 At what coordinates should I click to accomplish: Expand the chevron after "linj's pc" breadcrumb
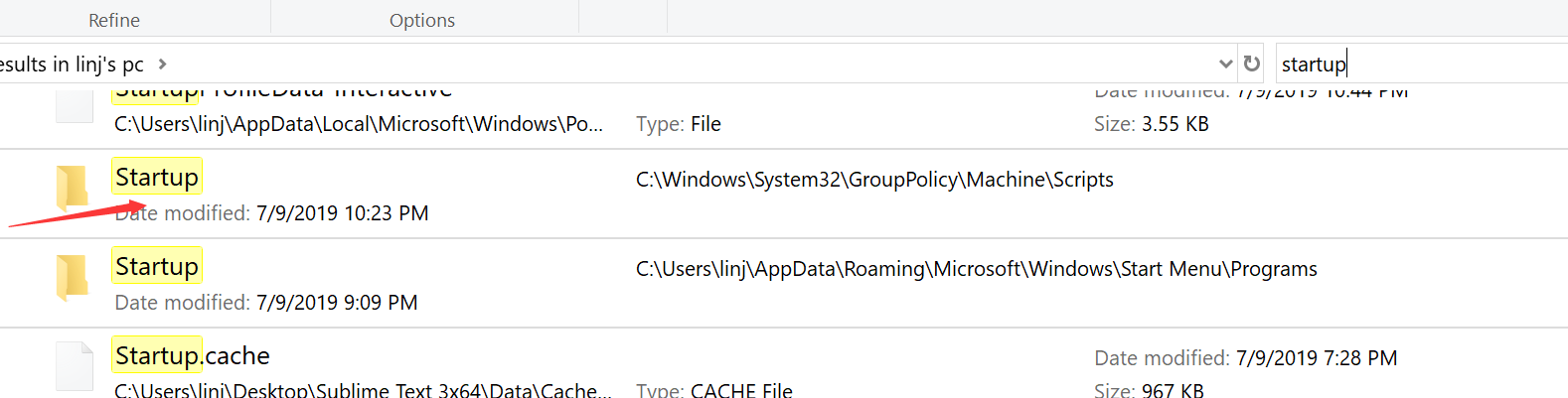[x=163, y=64]
